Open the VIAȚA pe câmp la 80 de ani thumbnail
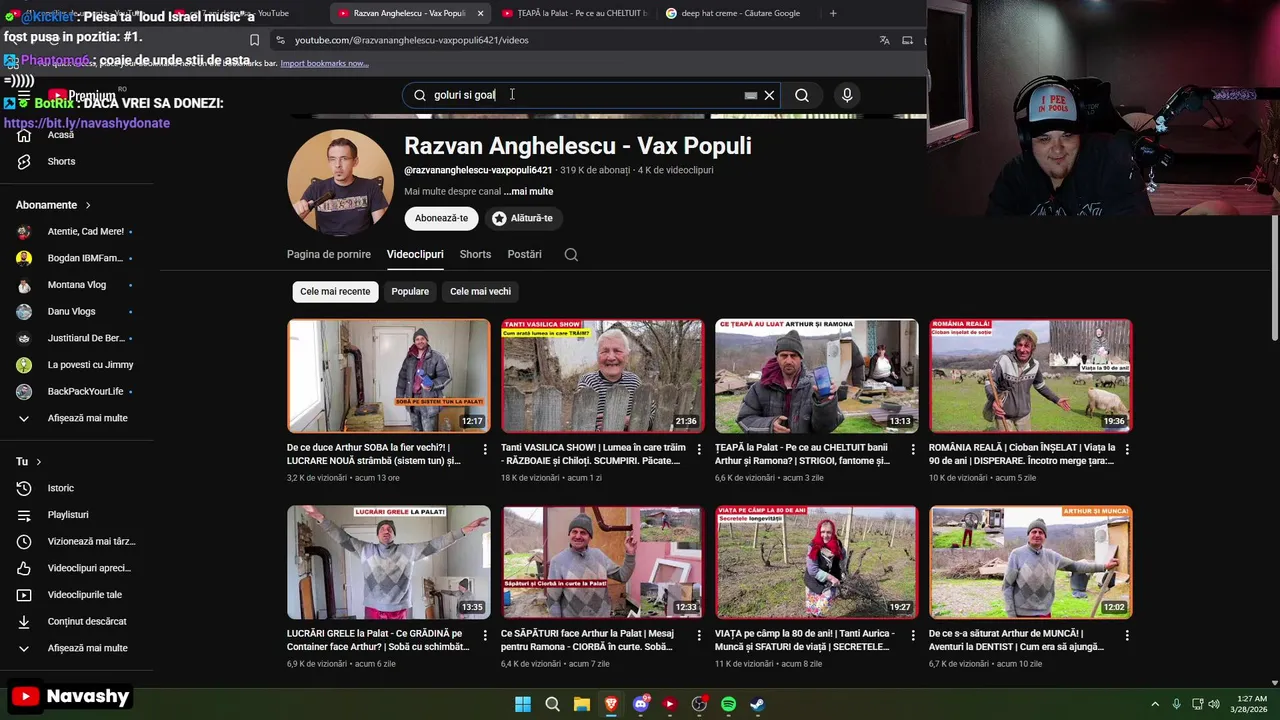1280x720 pixels. tap(816, 562)
